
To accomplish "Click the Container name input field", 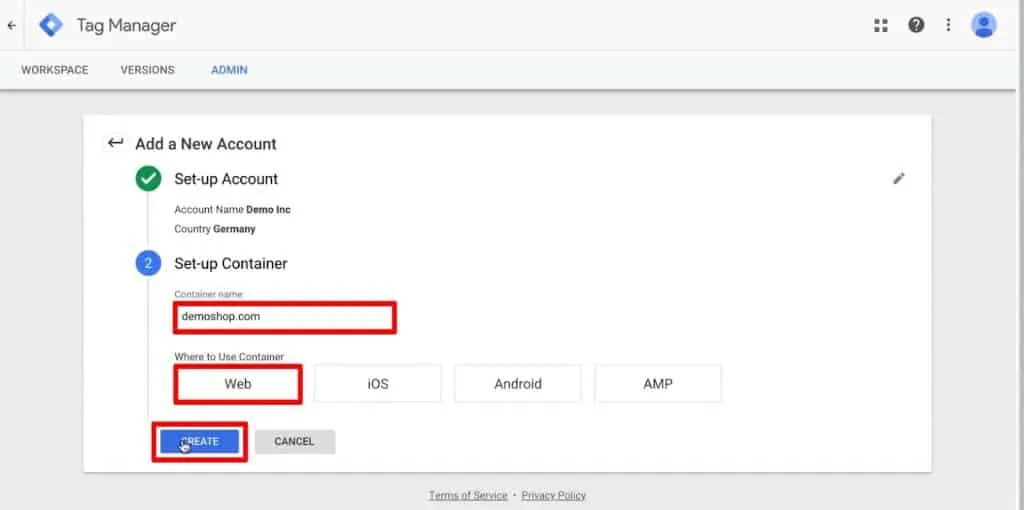I will 285,317.
